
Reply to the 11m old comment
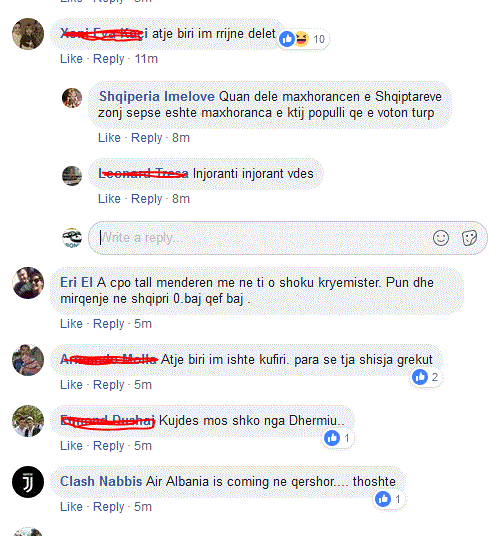(109, 59)
